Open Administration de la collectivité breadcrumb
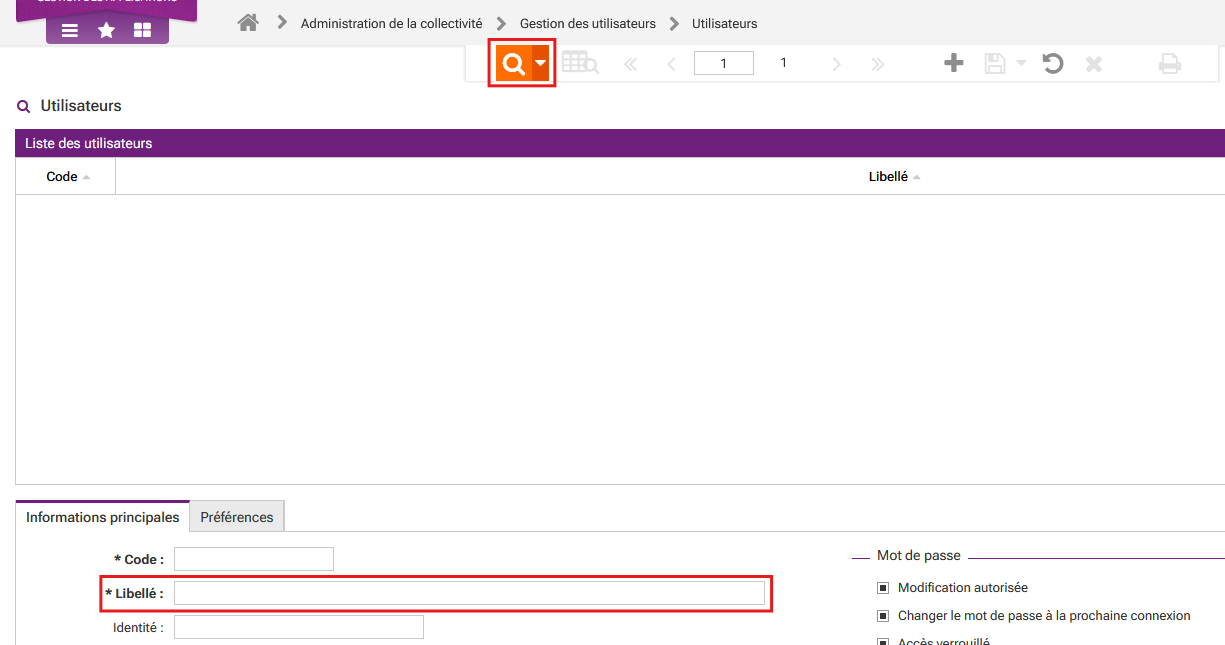This screenshot has width=1225, height=645. click(x=391, y=23)
